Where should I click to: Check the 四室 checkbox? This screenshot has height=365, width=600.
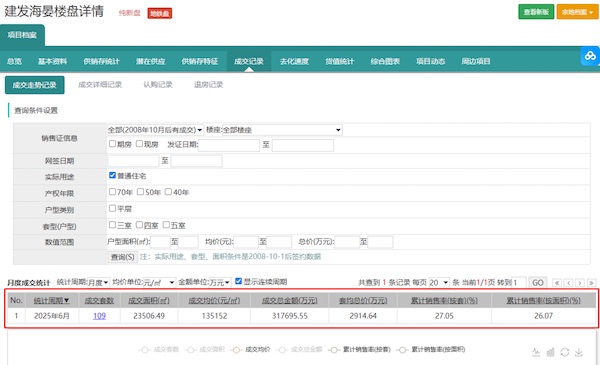[x=139, y=225]
